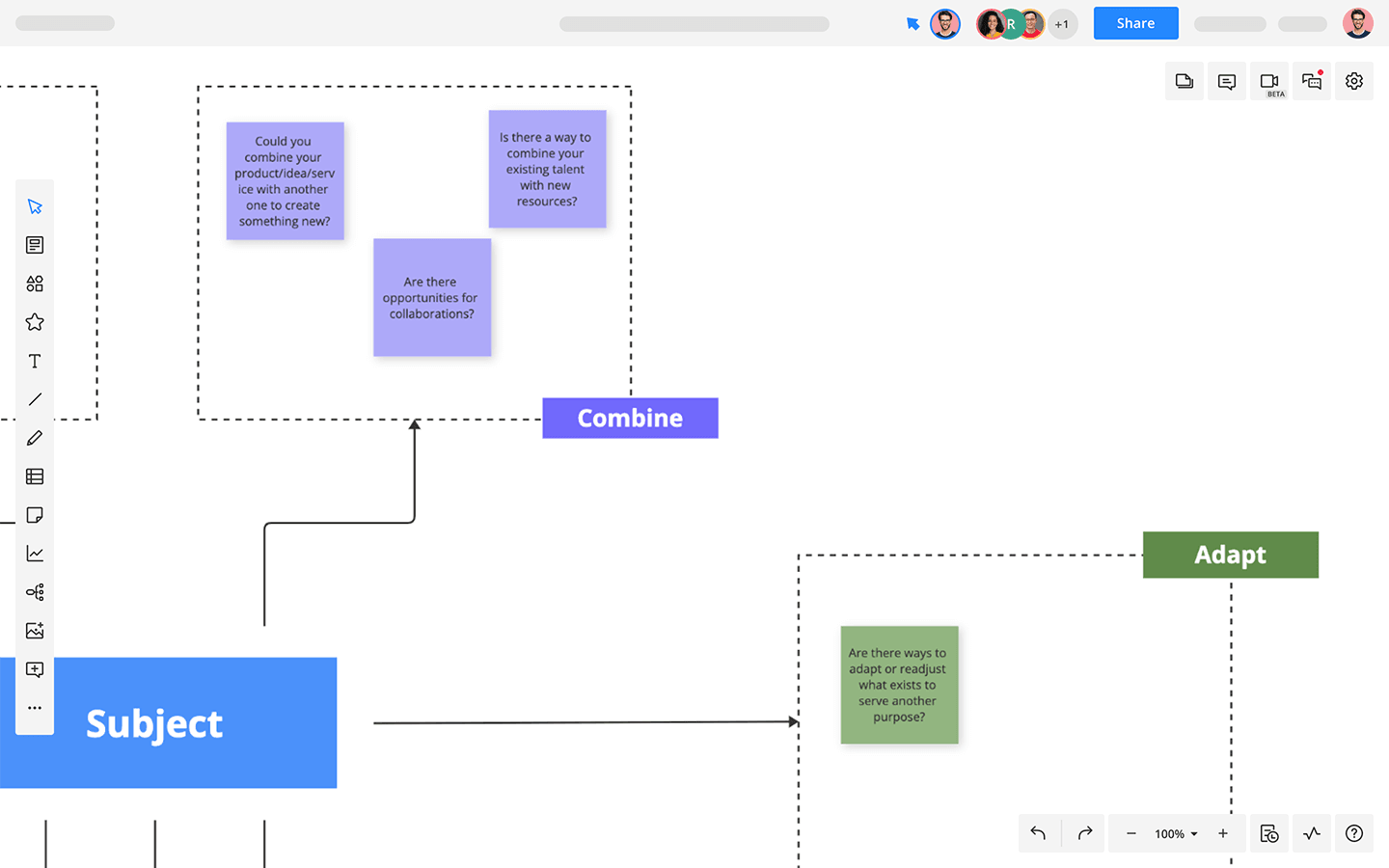Open the mind map diagram tool
Viewport: 1389px width, 868px height.
(x=35, y=592)
